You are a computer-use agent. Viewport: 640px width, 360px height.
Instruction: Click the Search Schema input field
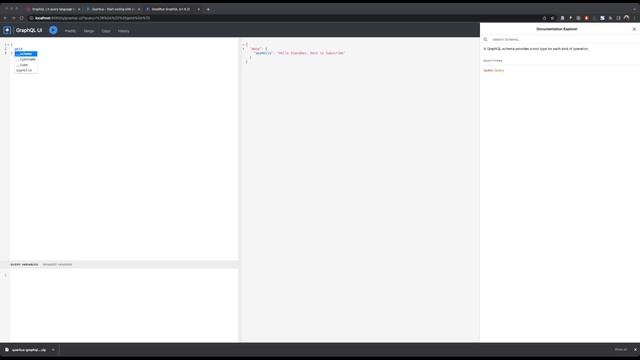563,40
